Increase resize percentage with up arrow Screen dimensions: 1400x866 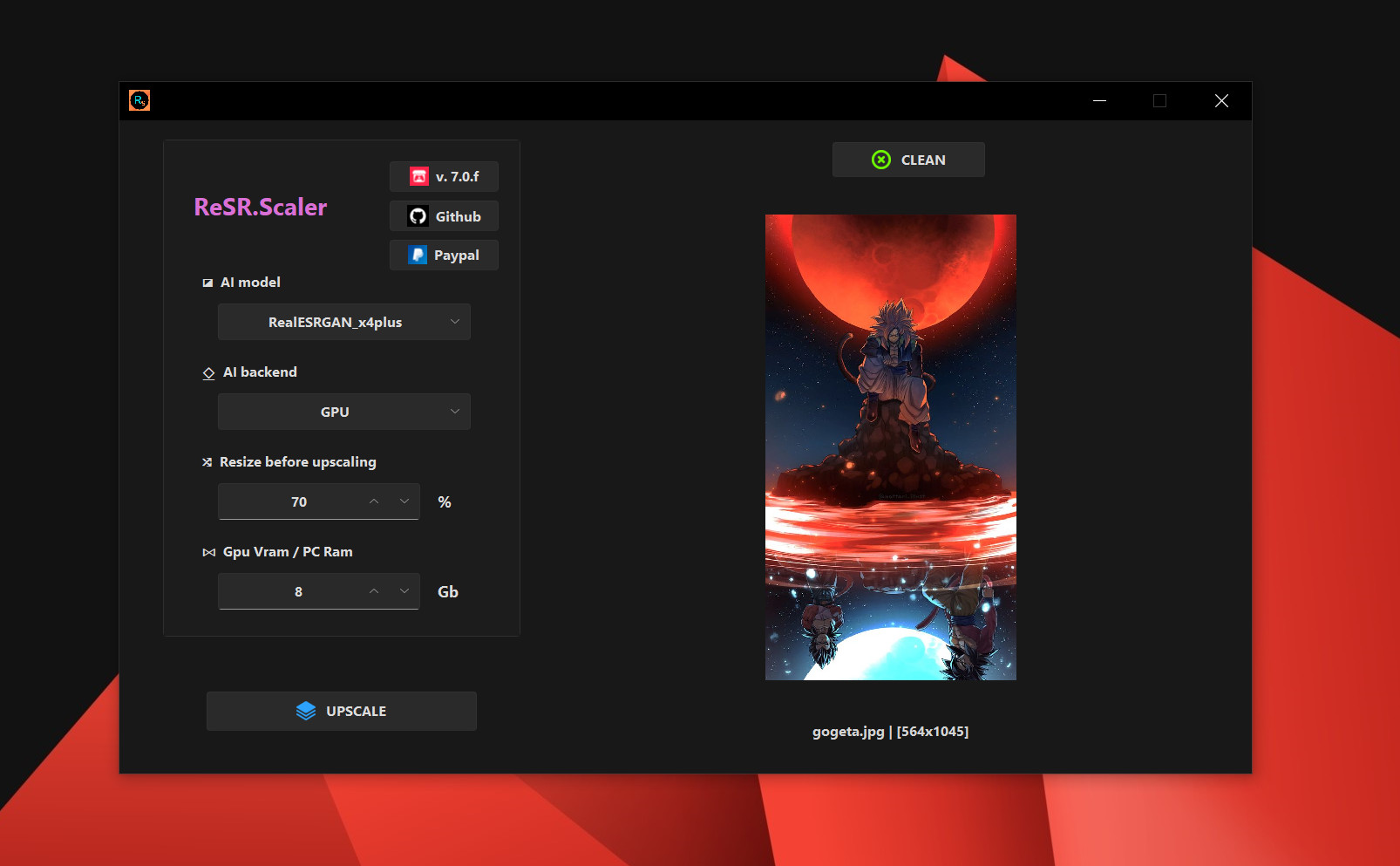374,501
